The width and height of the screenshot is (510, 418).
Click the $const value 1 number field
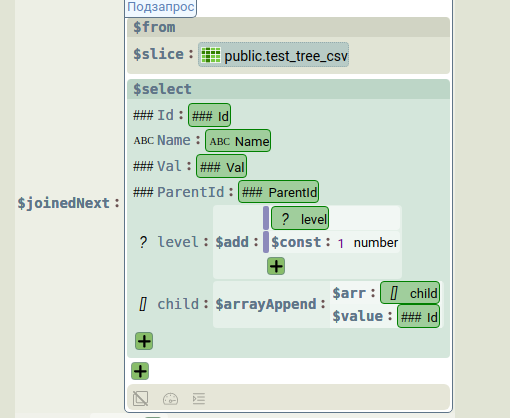click(368, 243)
